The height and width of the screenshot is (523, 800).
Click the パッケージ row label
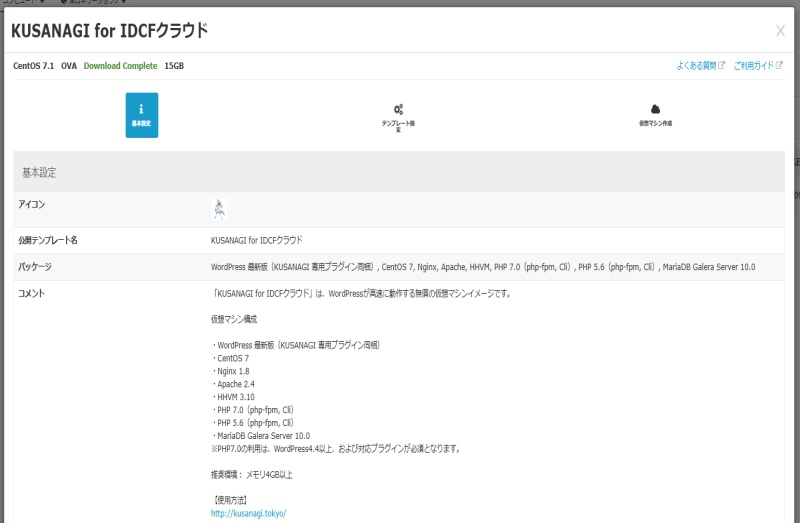coord(35,267)
